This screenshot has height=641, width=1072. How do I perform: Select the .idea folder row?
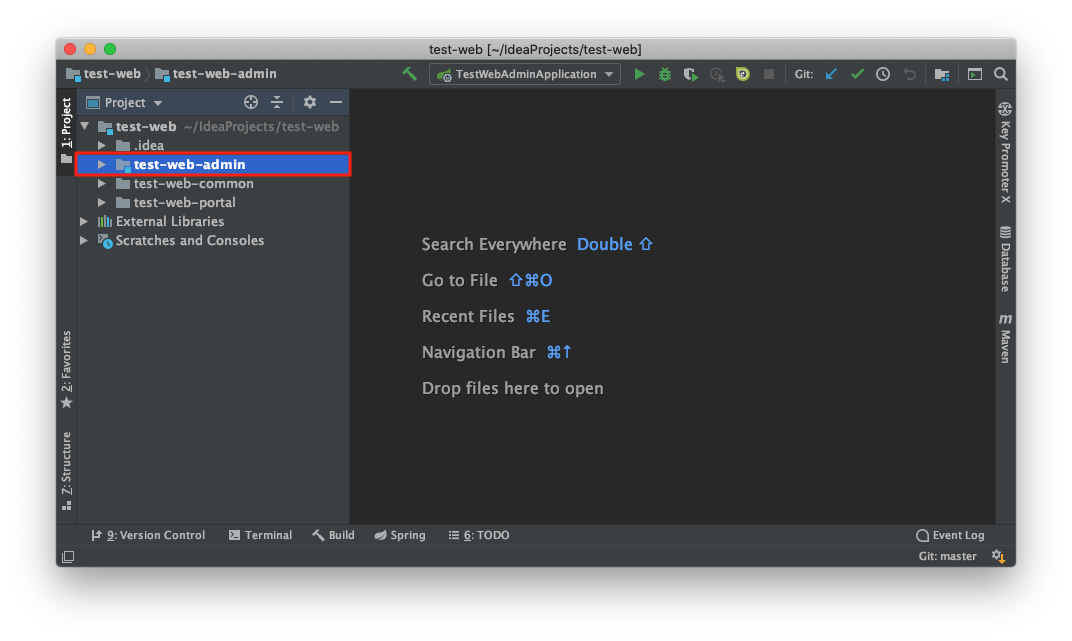pyautogui.click(x=213, y=146)
